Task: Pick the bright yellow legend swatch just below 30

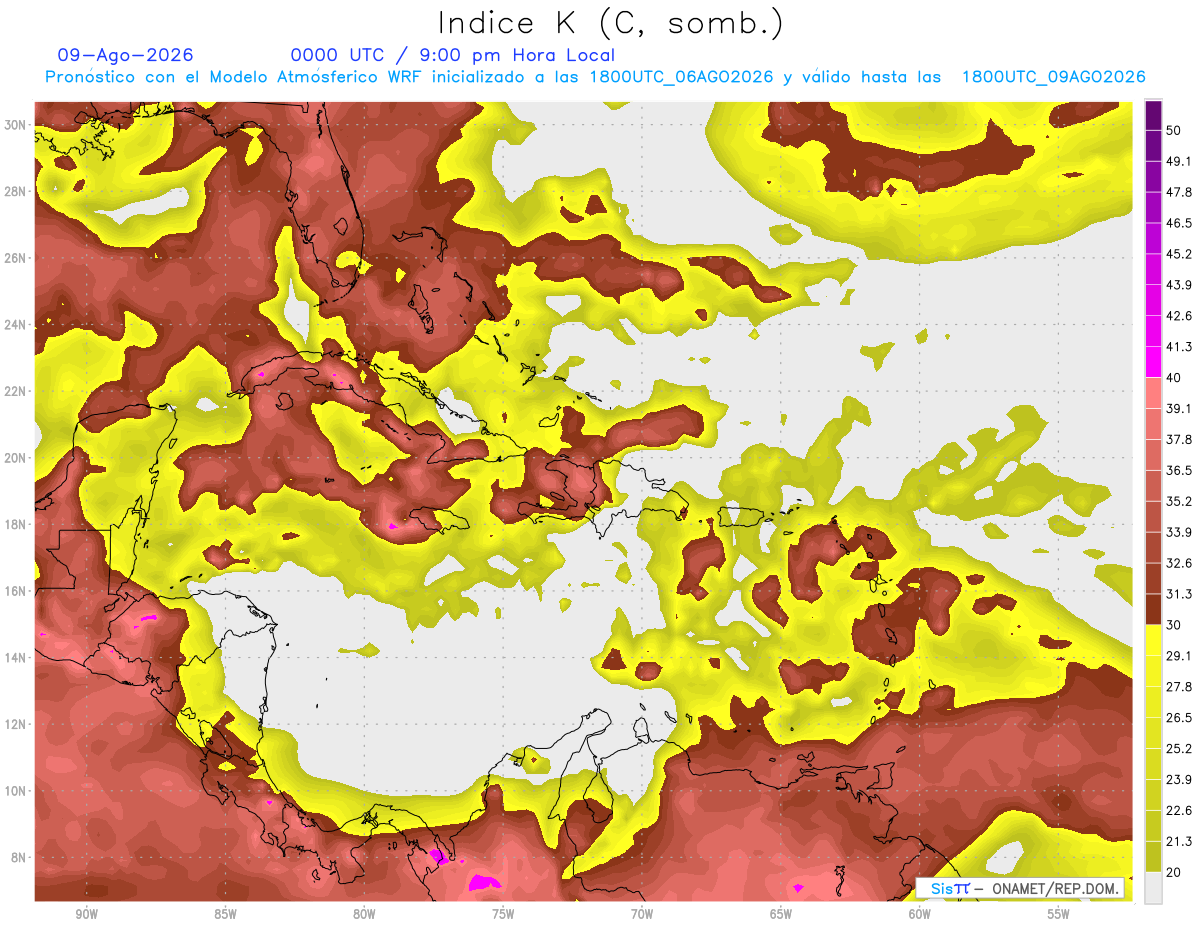Action: tap(1153, 639)
